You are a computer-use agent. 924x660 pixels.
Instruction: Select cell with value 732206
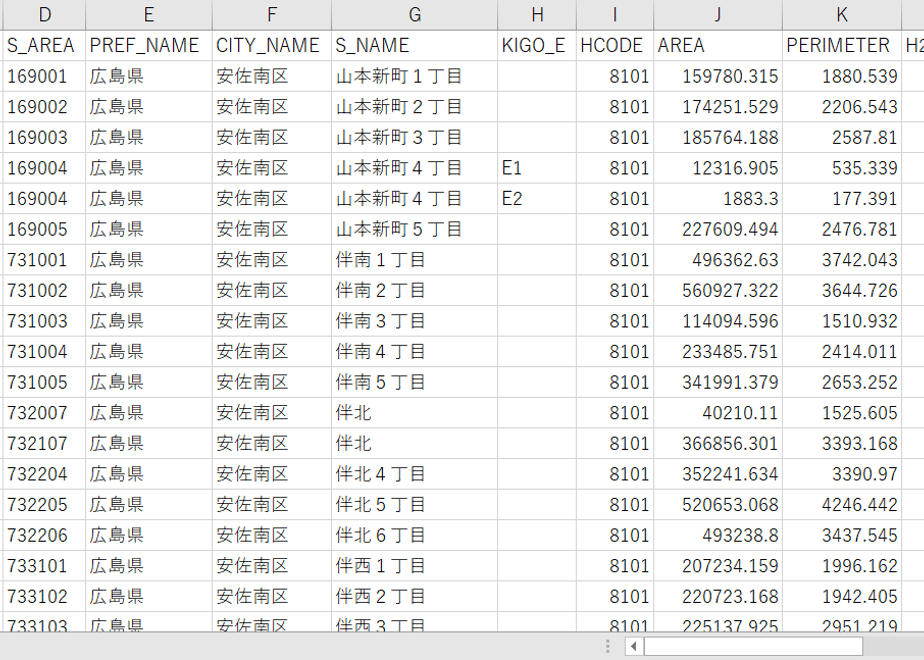(x=44, y=536)
